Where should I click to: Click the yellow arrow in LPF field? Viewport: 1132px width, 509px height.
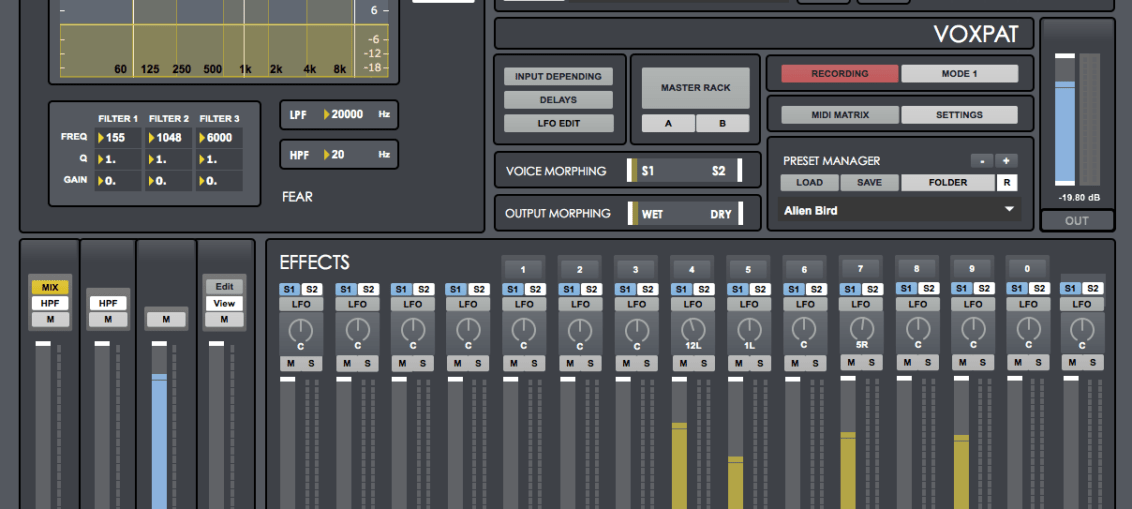tap(326, 115)
